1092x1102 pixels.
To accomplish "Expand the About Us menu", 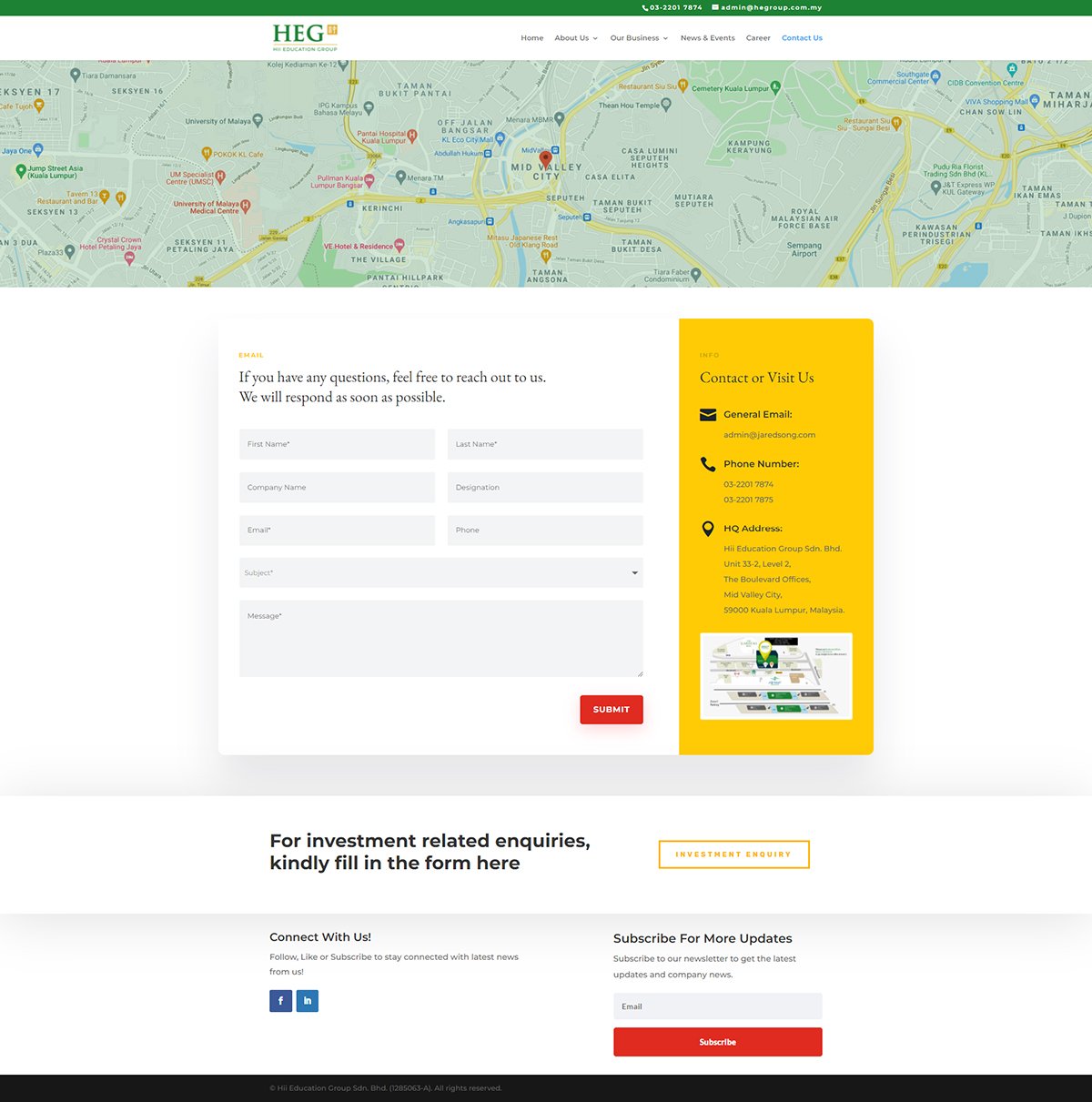I will [x=576, y=38].
